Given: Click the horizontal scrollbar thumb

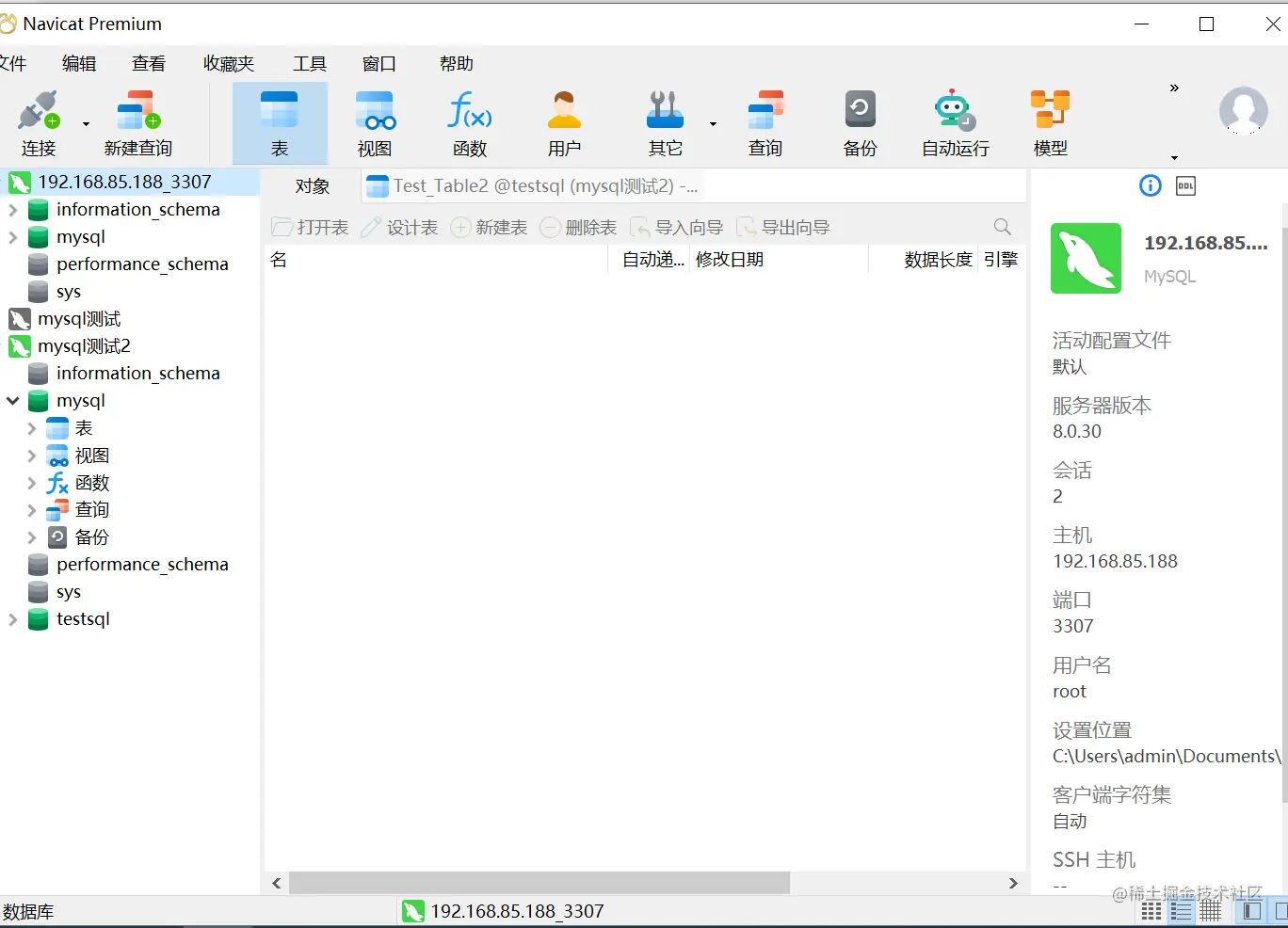Looking at the screenshot, I should 539,883.
